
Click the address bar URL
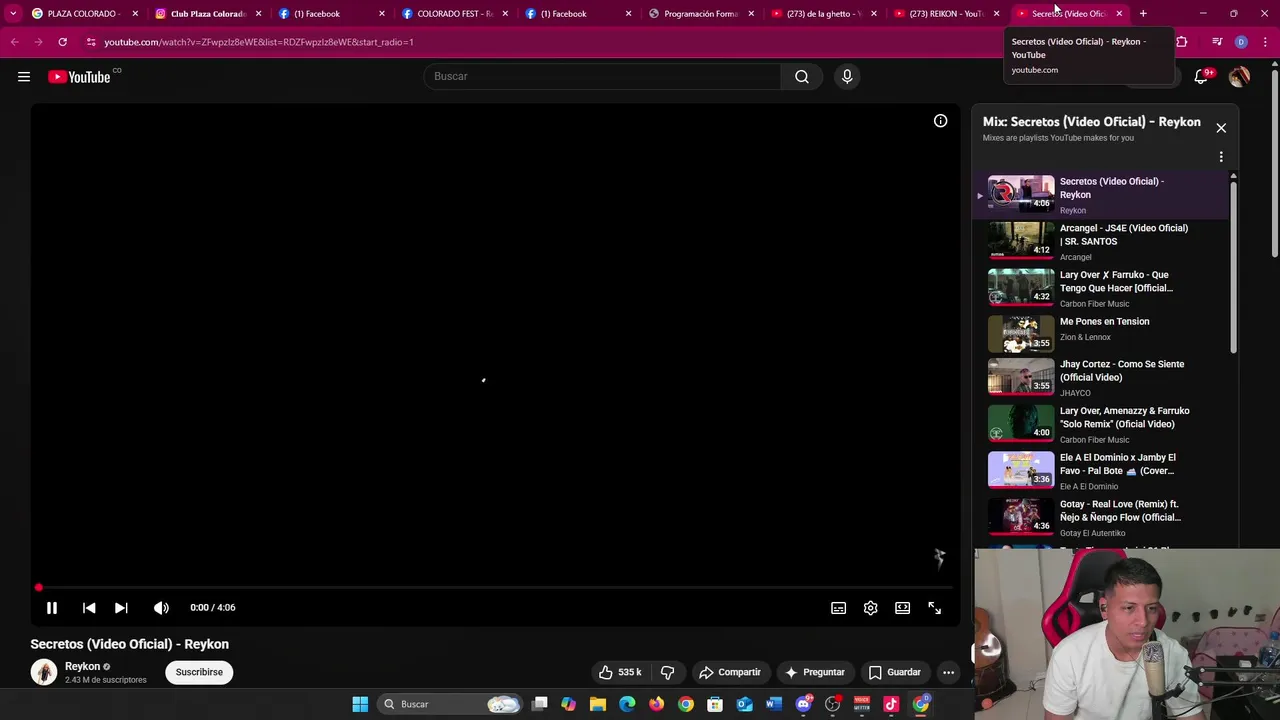pos(259,42)
